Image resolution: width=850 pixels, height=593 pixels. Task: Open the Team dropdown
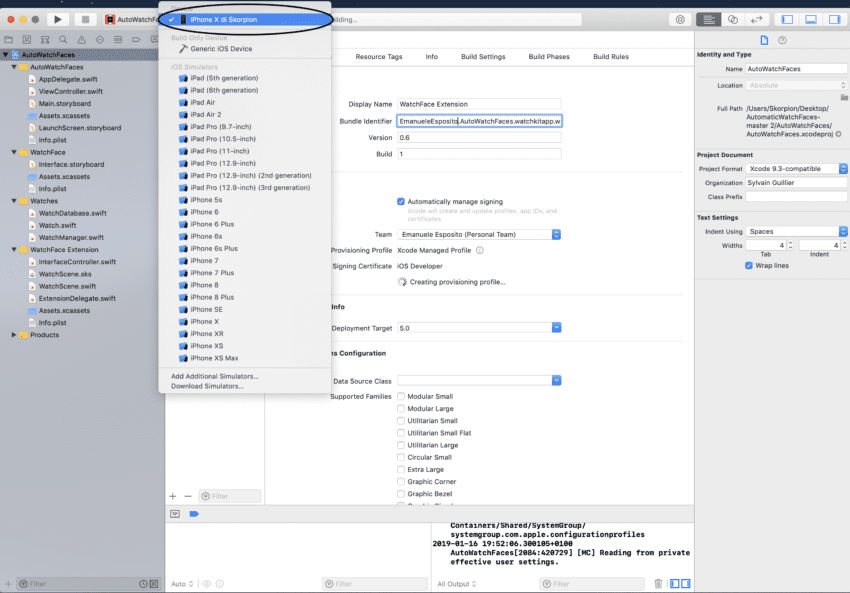(x=479, y=235)
